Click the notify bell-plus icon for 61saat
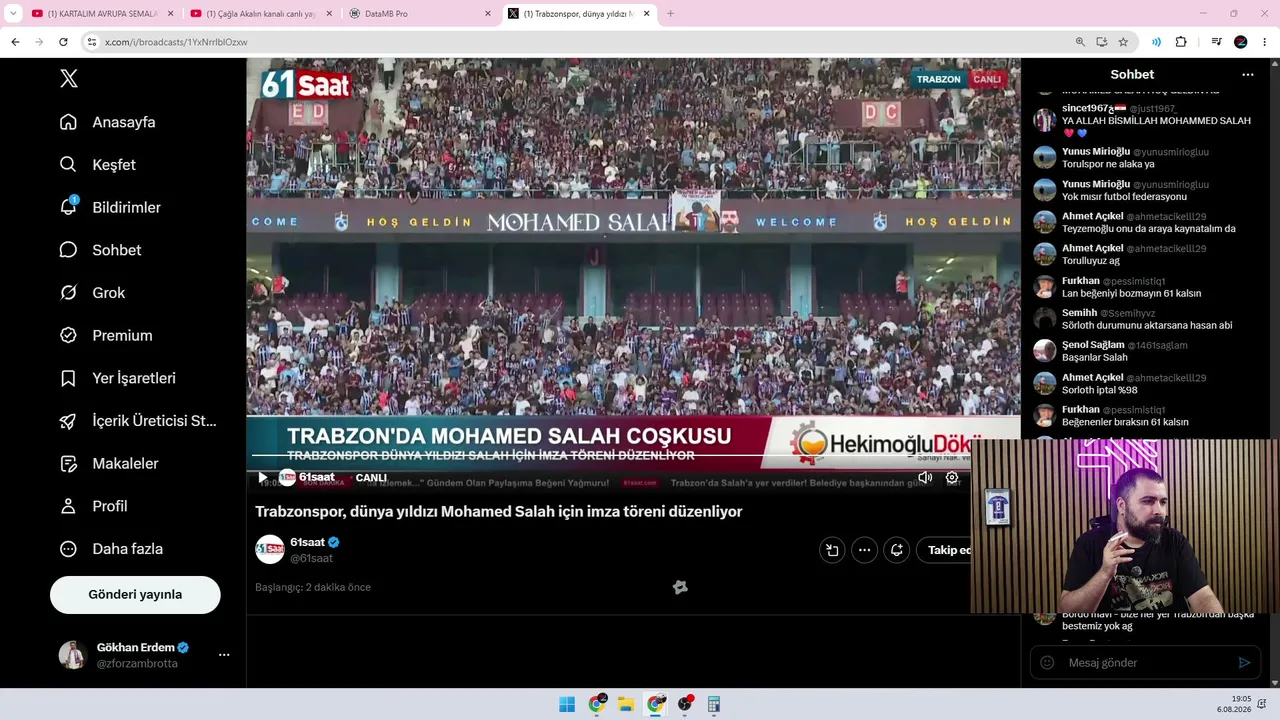 (897, 550)
